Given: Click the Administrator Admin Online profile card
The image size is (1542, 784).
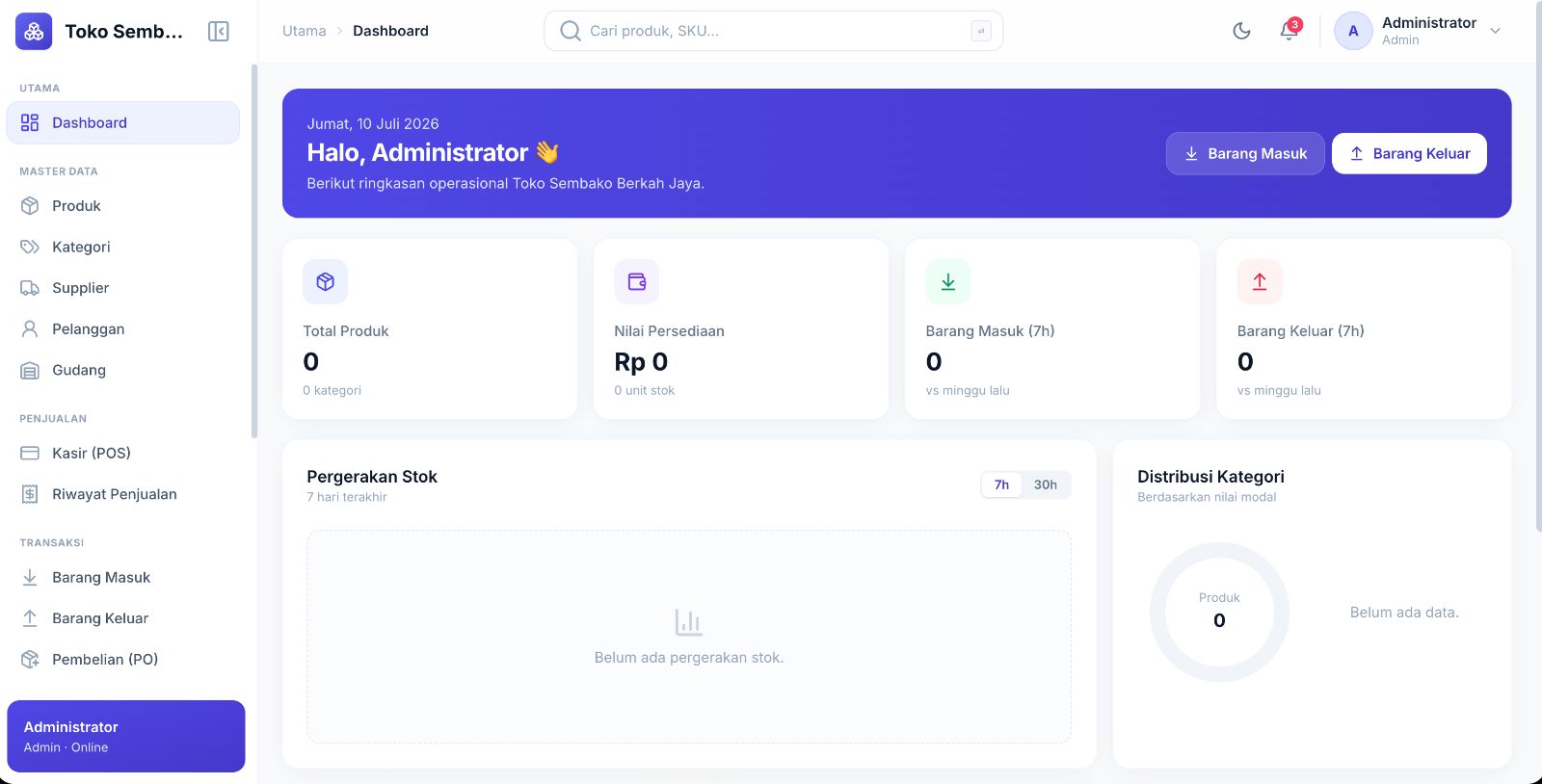Looking at the screenshot, I should [x=126, y=736].
